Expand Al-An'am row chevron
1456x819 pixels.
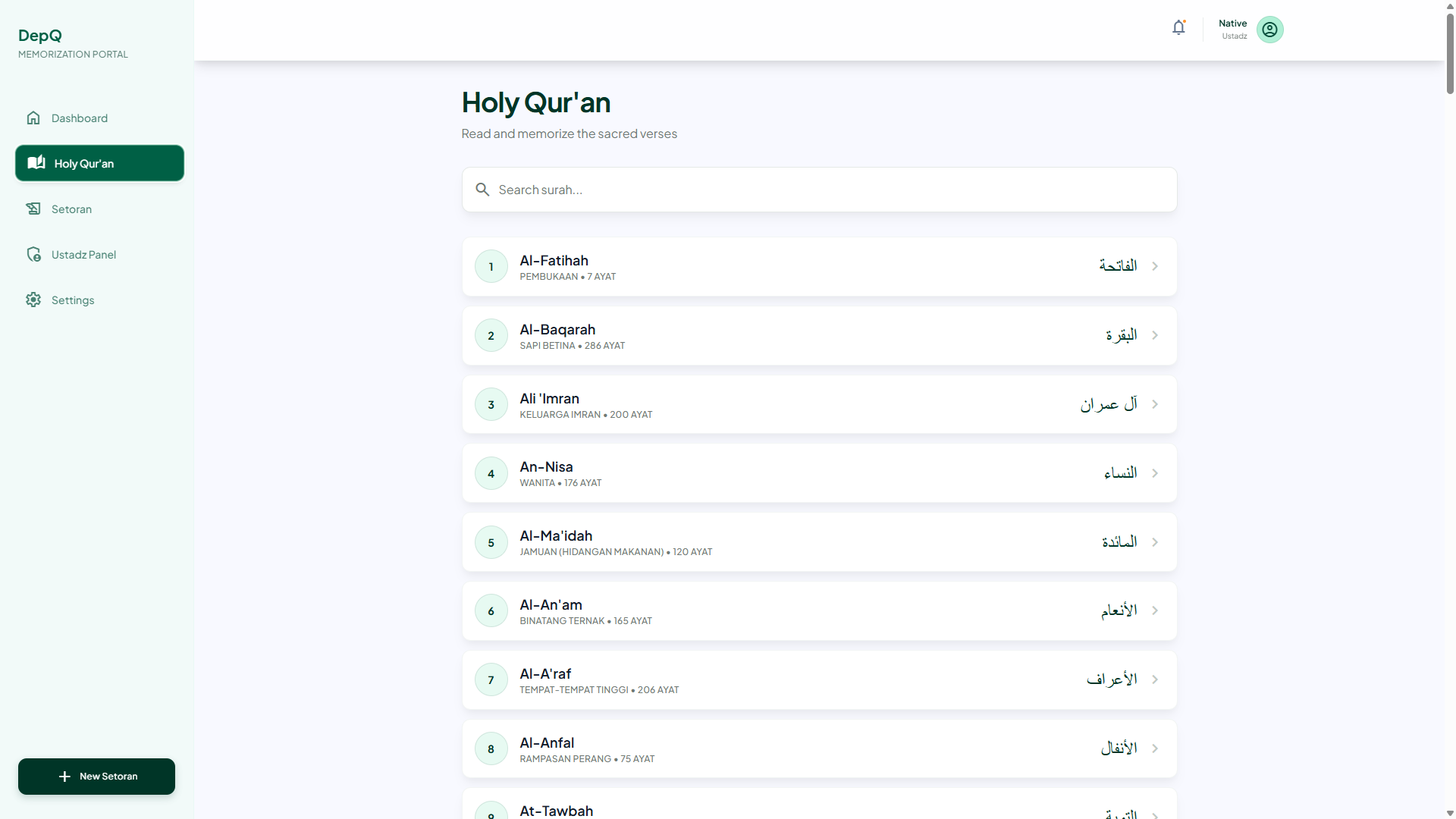click(x=1155, y=610)
